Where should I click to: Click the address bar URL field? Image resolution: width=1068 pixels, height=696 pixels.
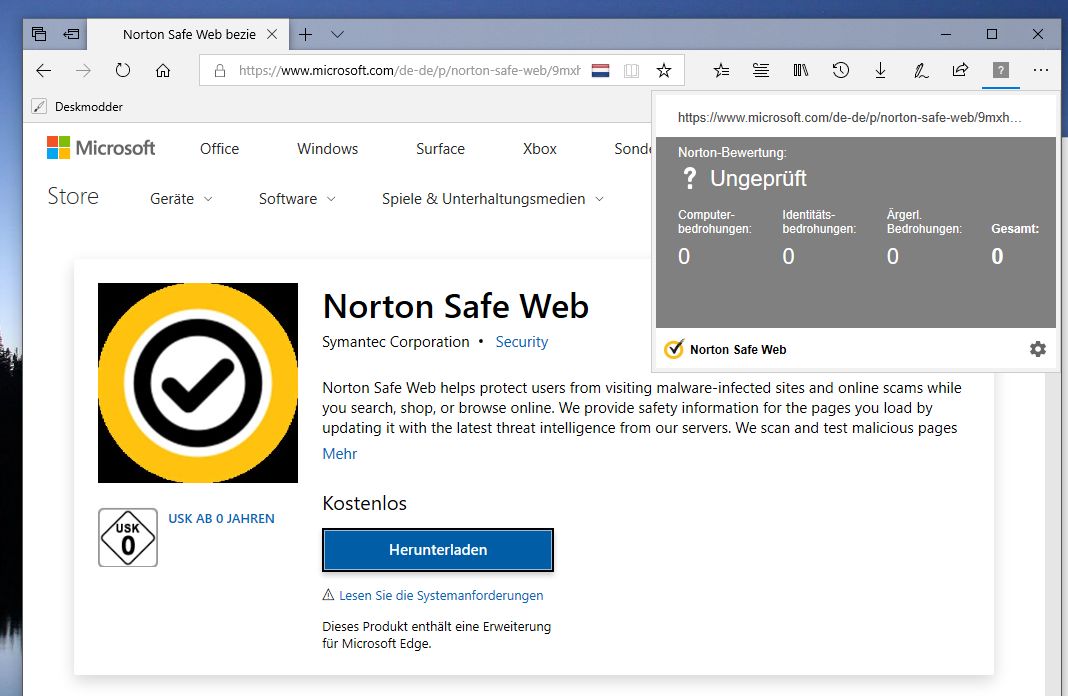coord(409,70)
